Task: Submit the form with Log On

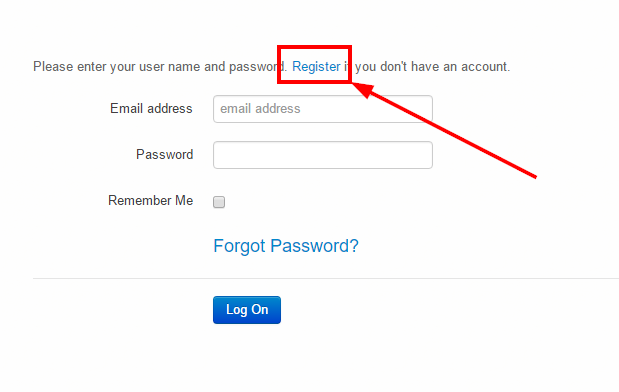Action: (x=247, y=310)
